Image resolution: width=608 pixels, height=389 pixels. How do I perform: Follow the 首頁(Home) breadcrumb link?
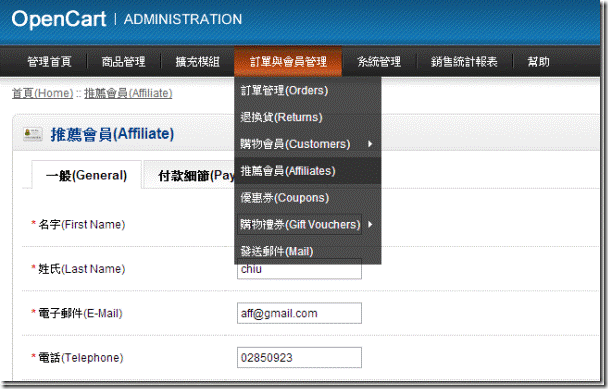[42, 93]
